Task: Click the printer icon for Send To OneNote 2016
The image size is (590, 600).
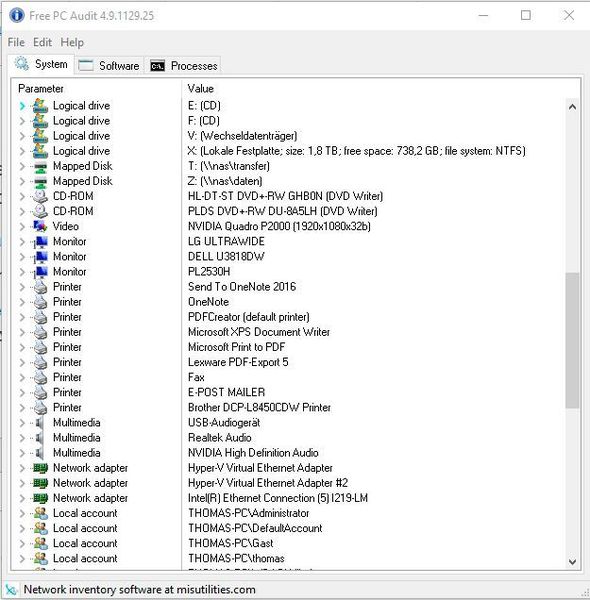Action: coord(40,287)
